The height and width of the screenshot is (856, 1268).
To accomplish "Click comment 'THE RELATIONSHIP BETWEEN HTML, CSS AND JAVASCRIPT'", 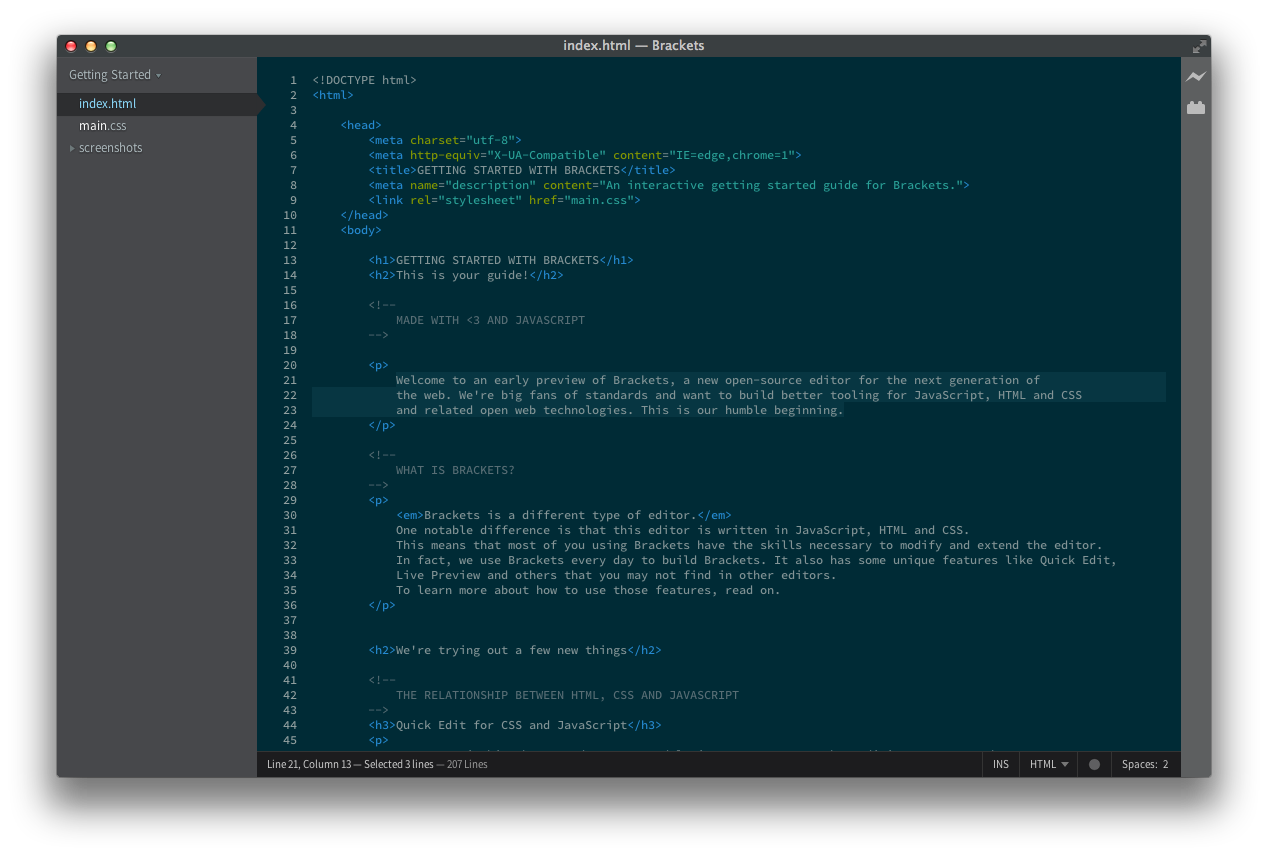I will coord(567,695).
